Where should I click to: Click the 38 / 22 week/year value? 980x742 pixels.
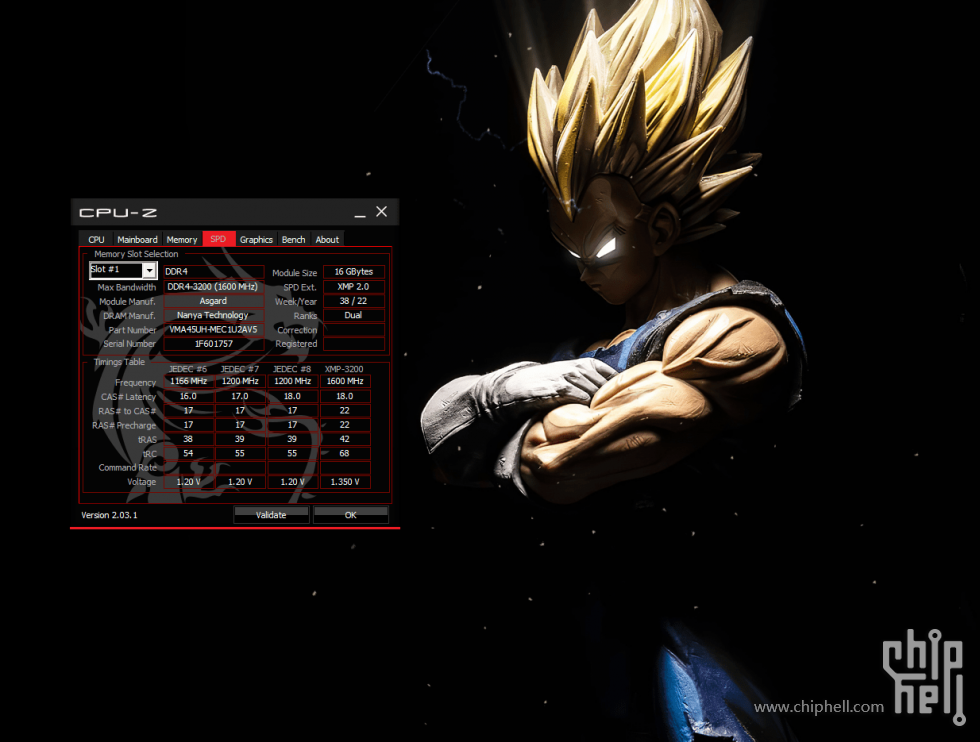[x=354, y=301]
